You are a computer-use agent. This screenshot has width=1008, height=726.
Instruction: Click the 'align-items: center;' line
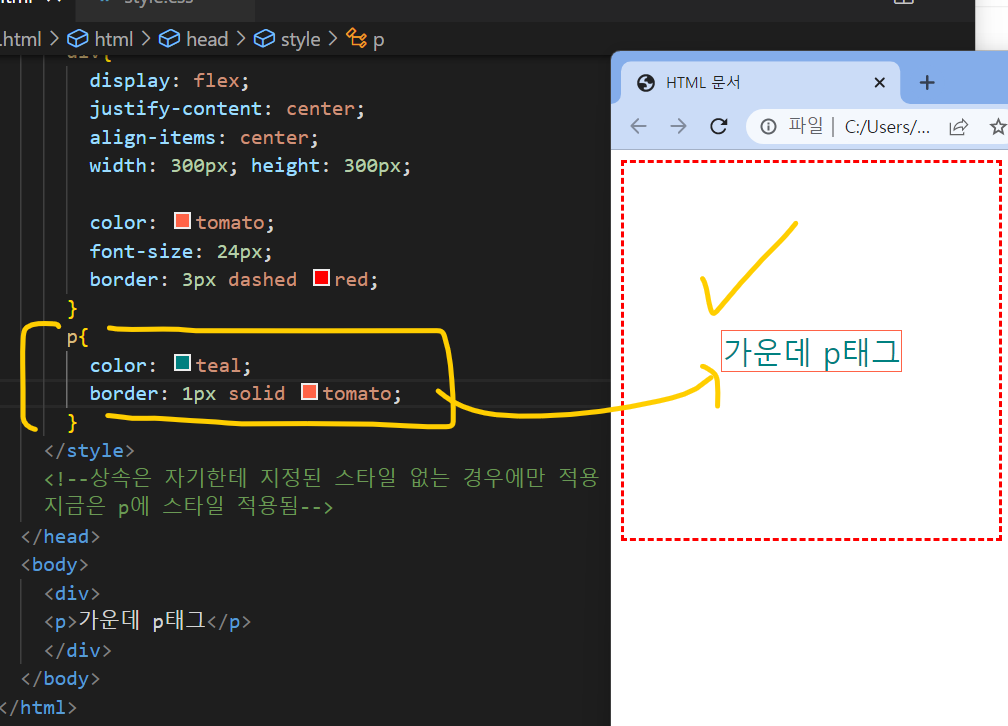click(x=204, y=138)
